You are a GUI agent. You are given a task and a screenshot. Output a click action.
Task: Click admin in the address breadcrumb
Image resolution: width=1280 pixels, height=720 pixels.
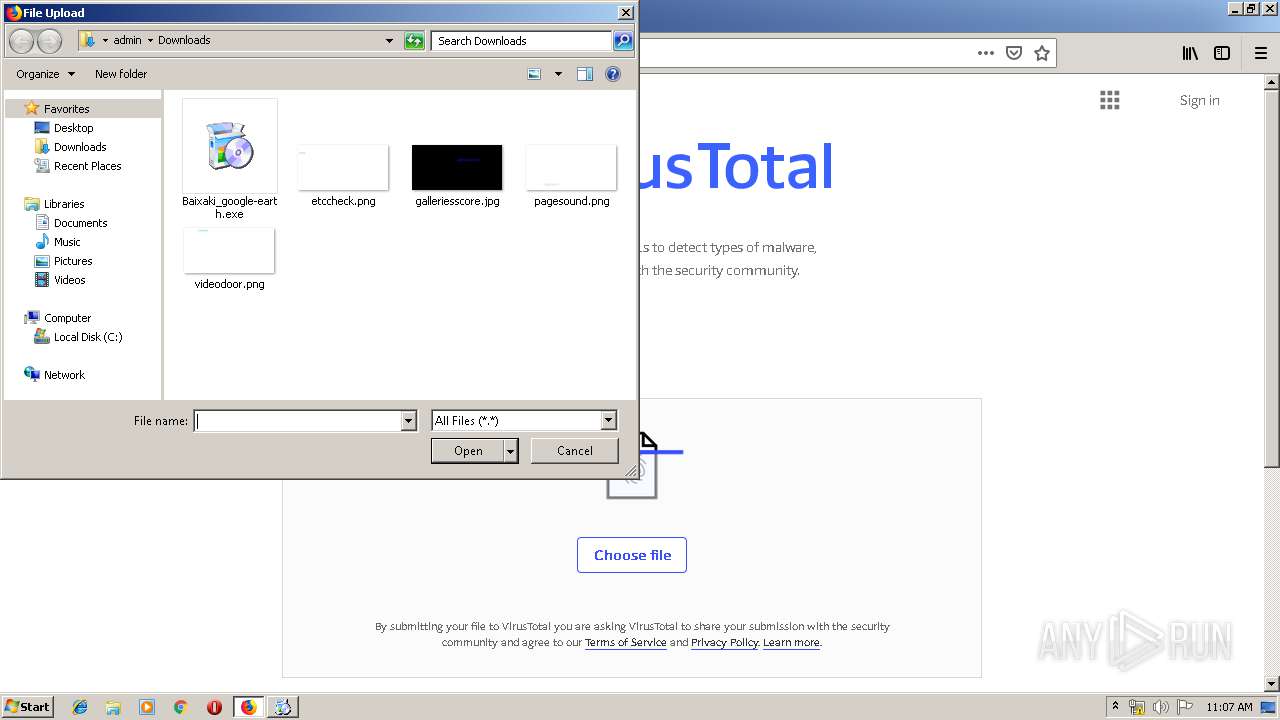127,41
